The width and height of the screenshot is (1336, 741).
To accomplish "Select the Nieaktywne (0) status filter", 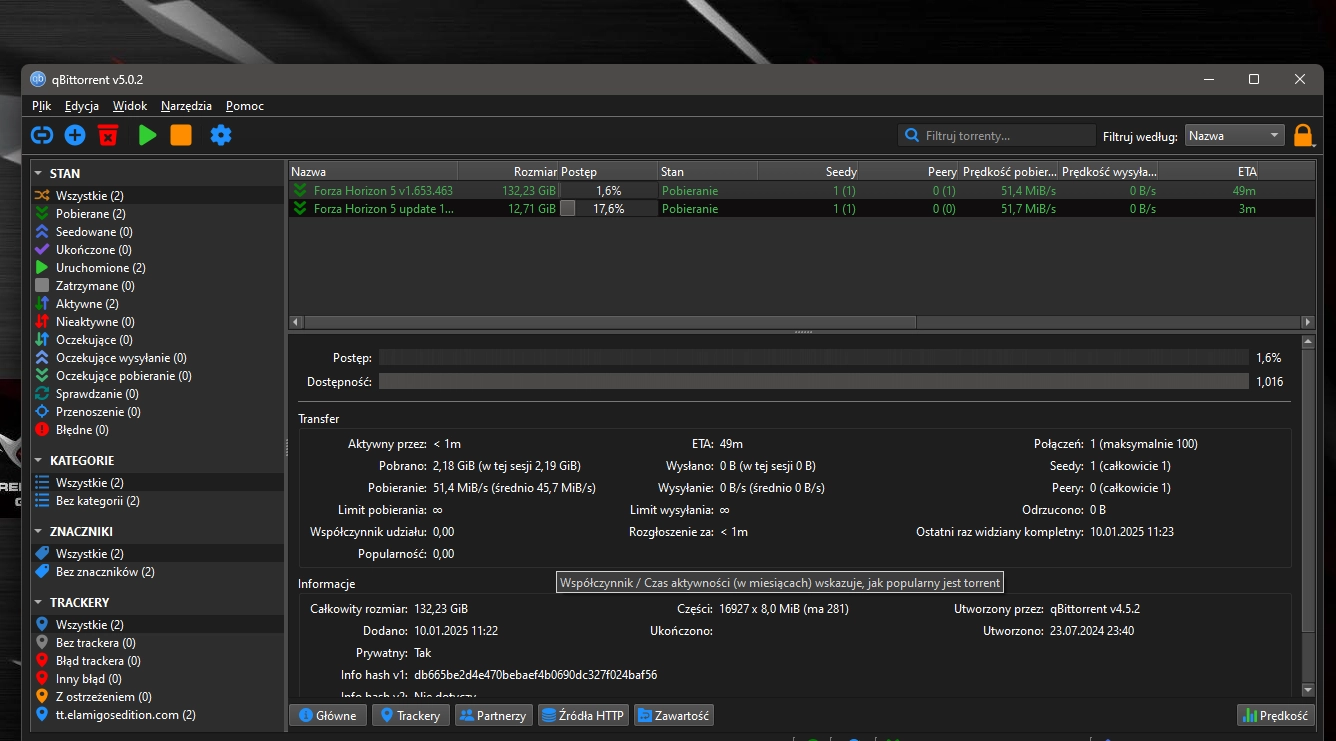I will pyautogui.click(x=158, y=322).
